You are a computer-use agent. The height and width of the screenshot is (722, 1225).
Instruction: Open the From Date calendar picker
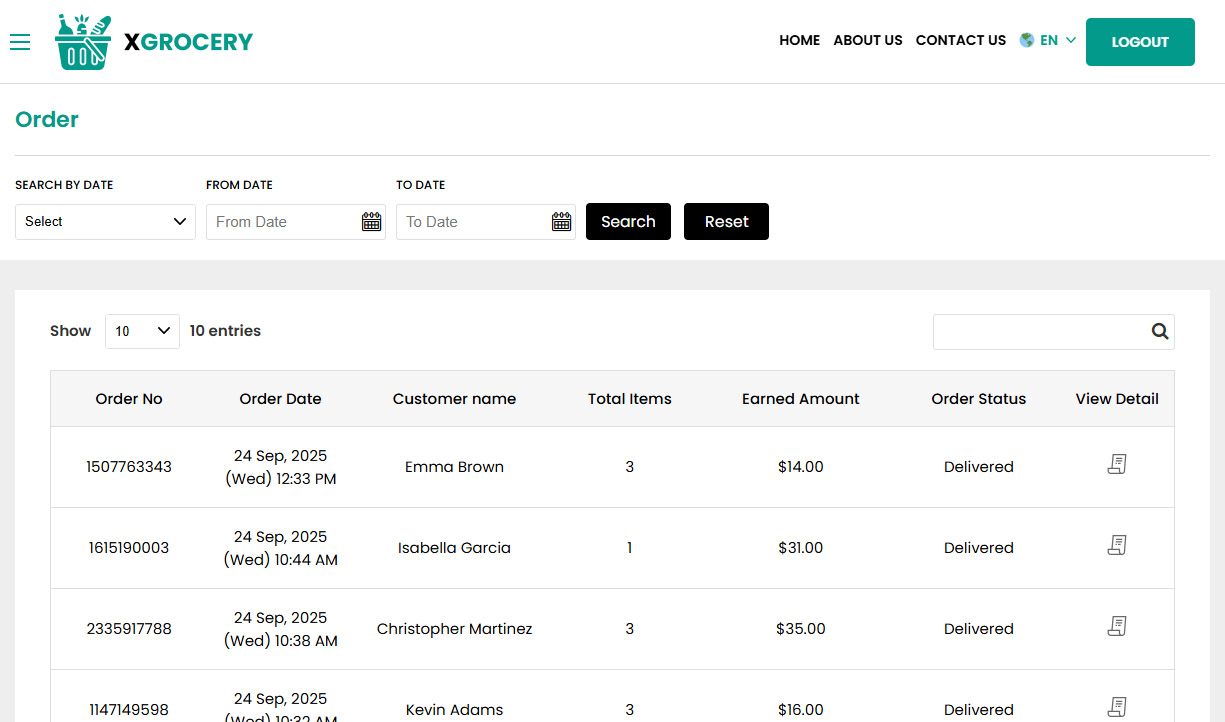(371, 221)
